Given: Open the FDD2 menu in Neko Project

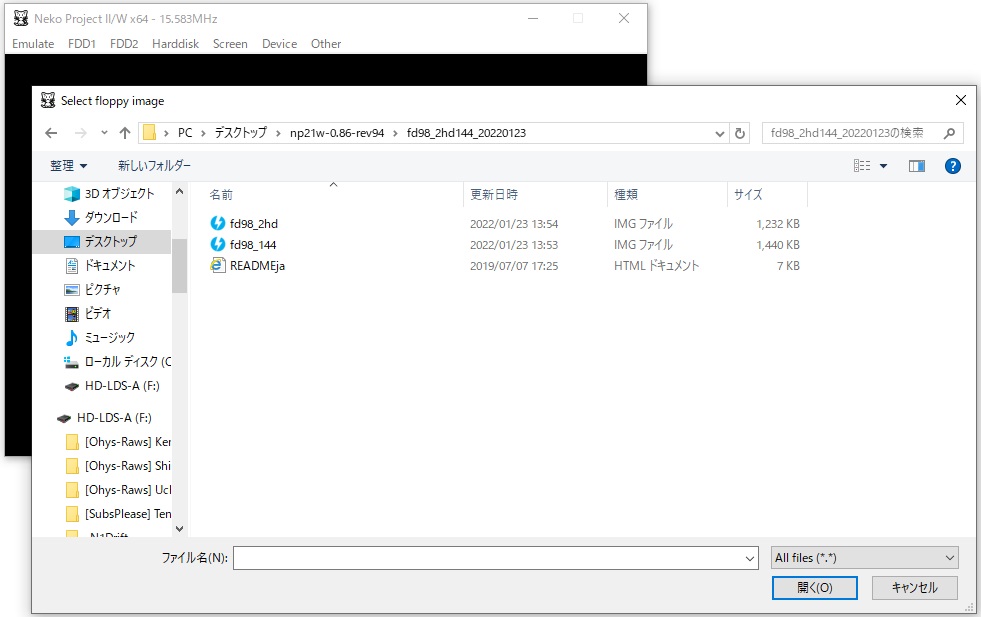Looking at the screenshot, I should (x=124, y=44).
